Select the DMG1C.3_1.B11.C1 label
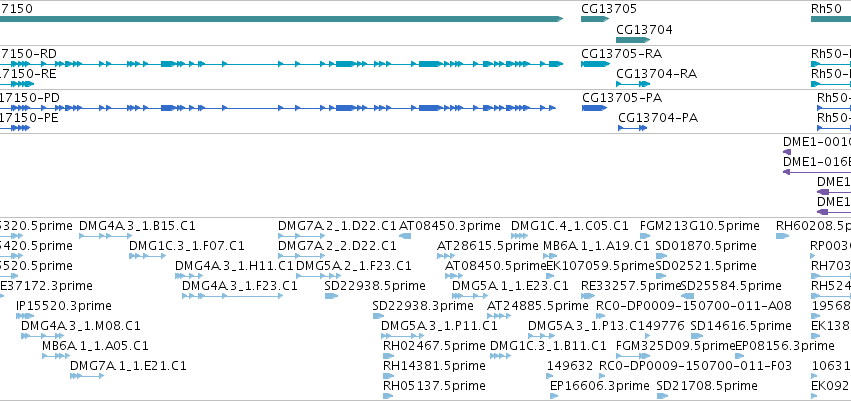 548,346
